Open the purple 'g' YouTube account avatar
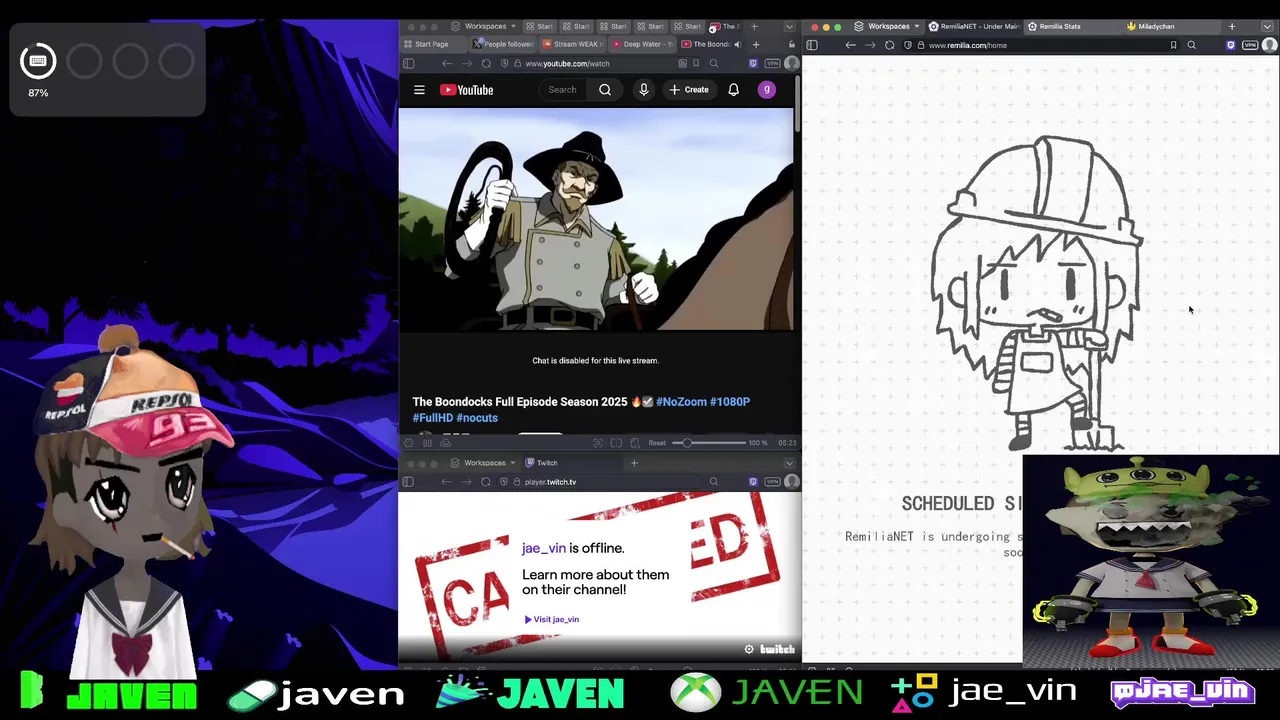This screenshot has height=720, width=1280. click(x=767, y=90)
